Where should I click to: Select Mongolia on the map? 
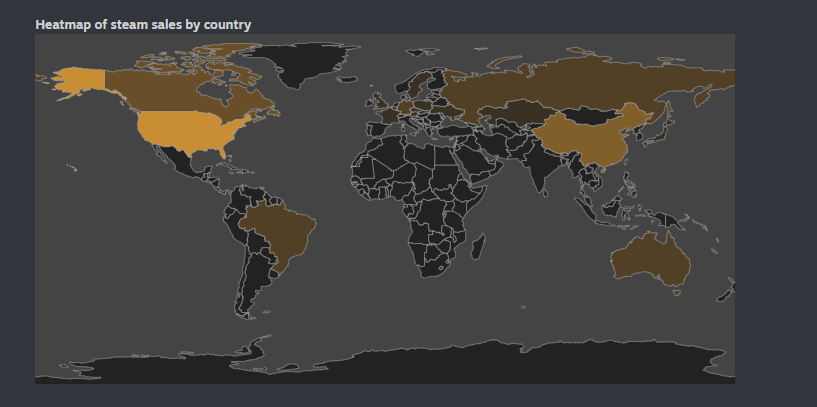click(591, 115)
